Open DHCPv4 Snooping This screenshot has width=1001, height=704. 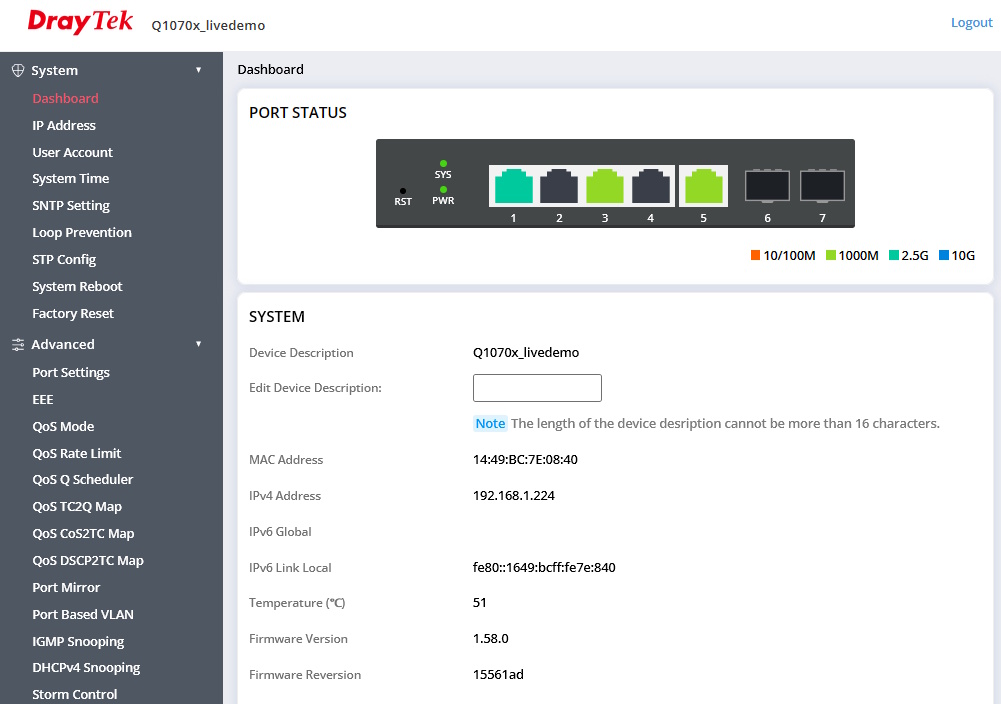click(x=86, y=668)
